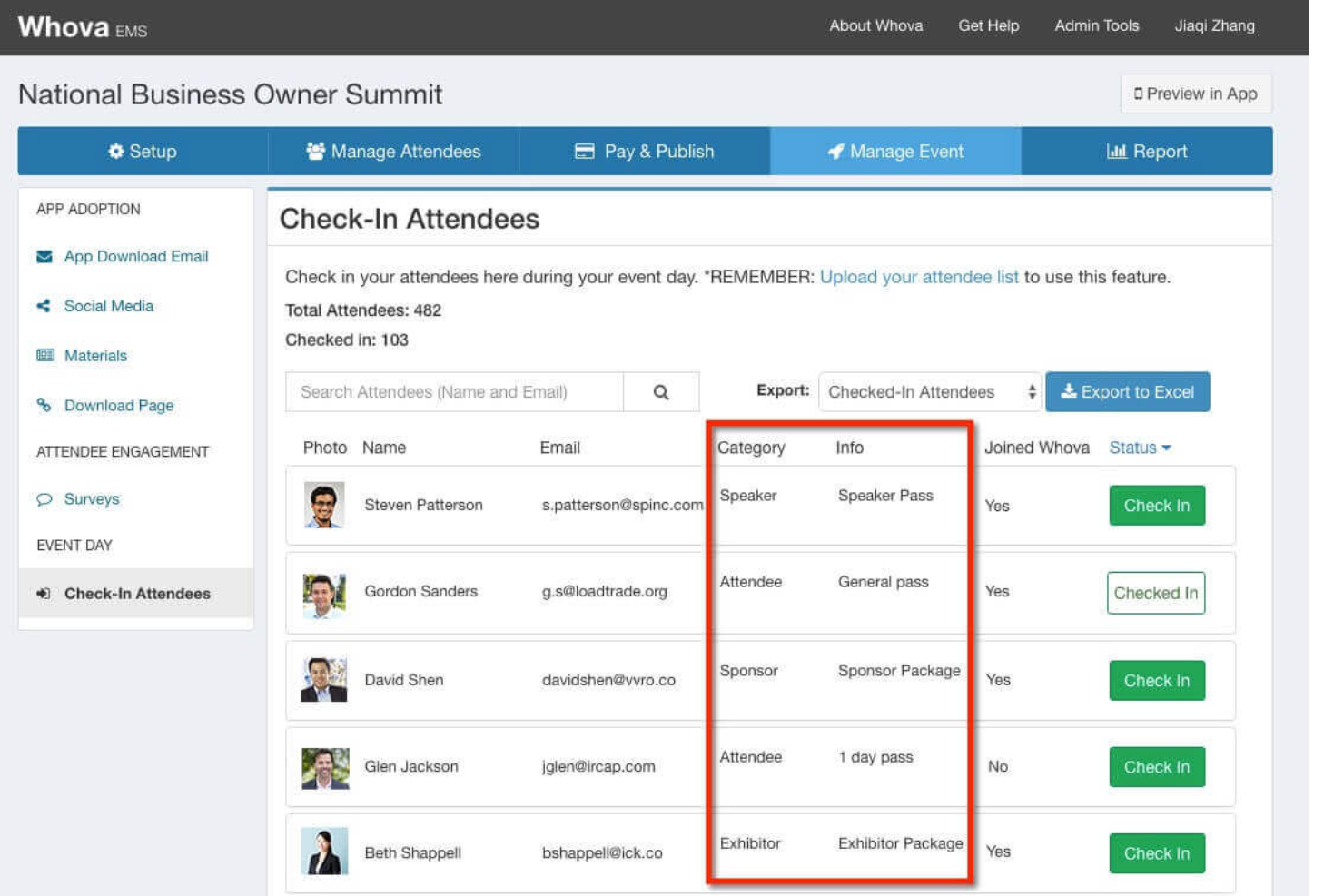
Task: Click the Manage Attendees people icon
Action: click(x=316, y=152)
